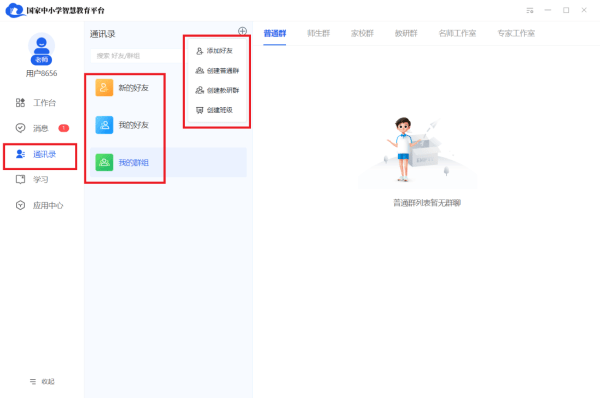Image resolution: width=600 pixels, height=398 pixels.
Task: Open window settings menu icon in title bar
Action: 530,10
